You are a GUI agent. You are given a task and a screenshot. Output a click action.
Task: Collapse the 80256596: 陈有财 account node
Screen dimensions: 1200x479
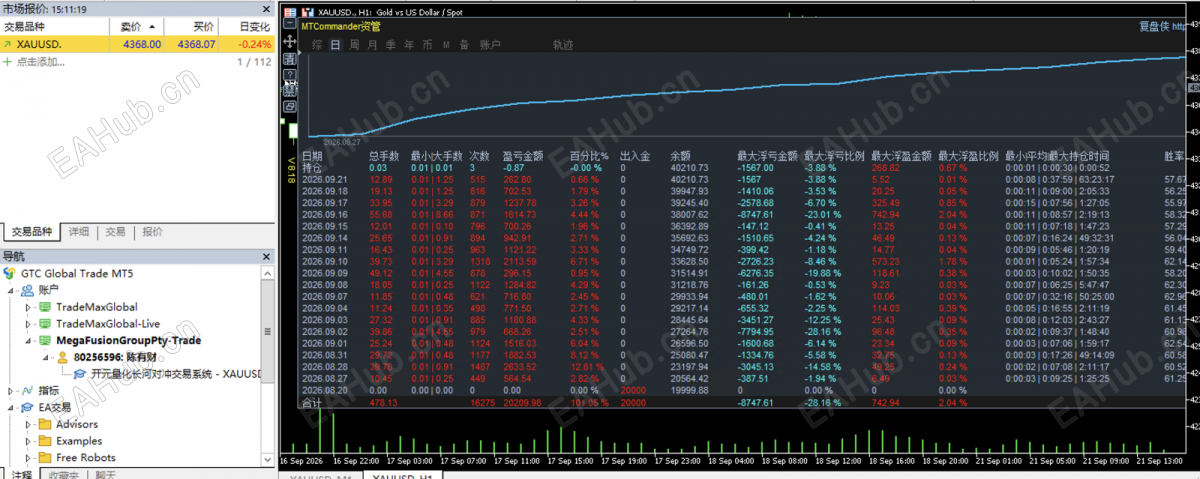coord(47,358)
